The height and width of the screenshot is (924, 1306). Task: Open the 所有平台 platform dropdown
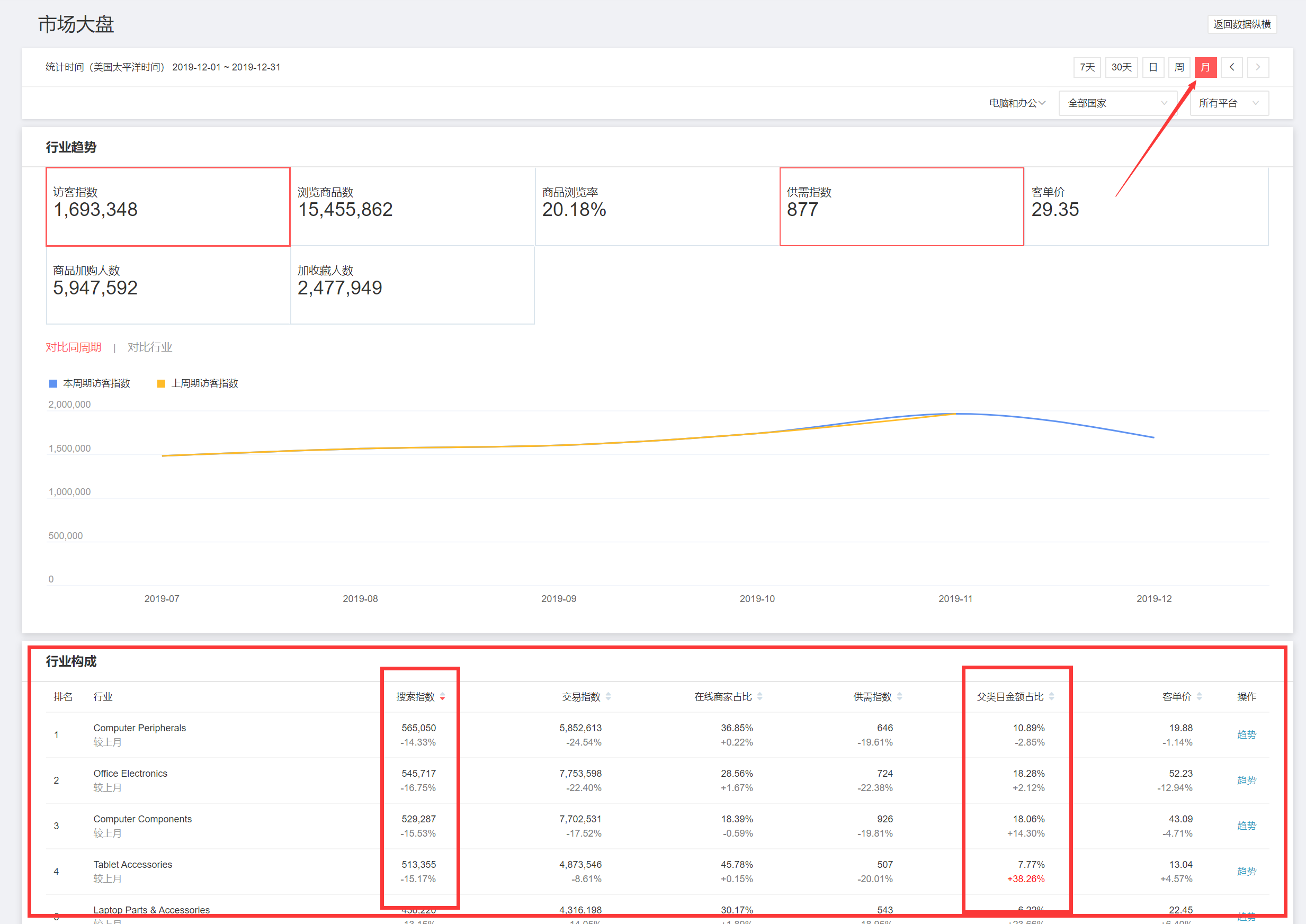(1229, 103)
